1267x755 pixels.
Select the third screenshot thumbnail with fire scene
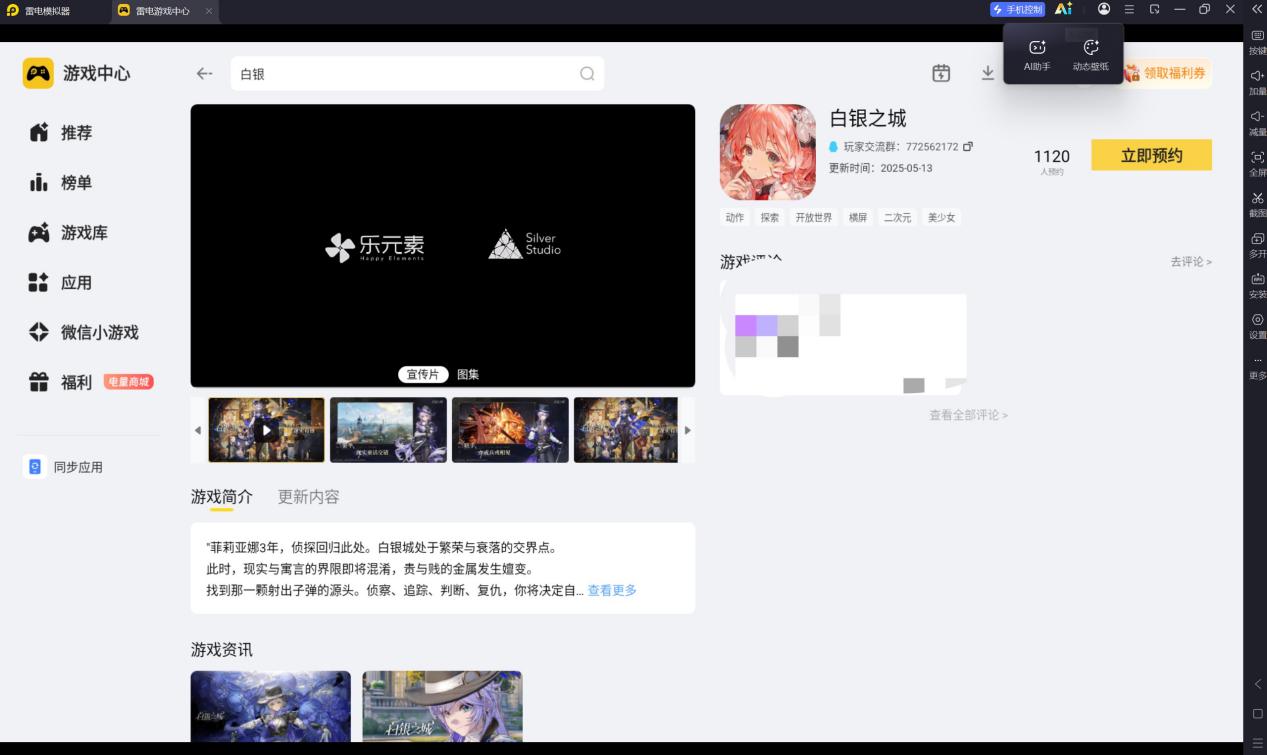[510, 430]
